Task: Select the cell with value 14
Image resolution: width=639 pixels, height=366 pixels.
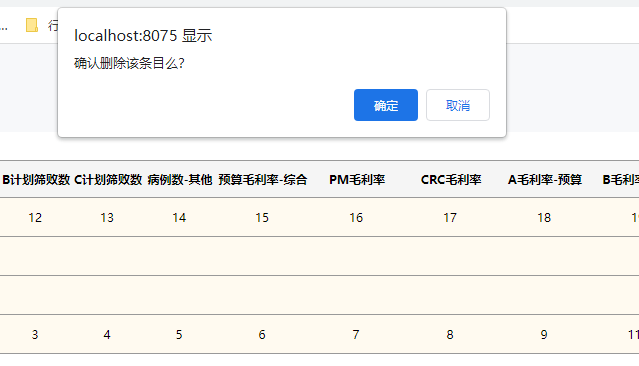Action: (x=179, y=218)
